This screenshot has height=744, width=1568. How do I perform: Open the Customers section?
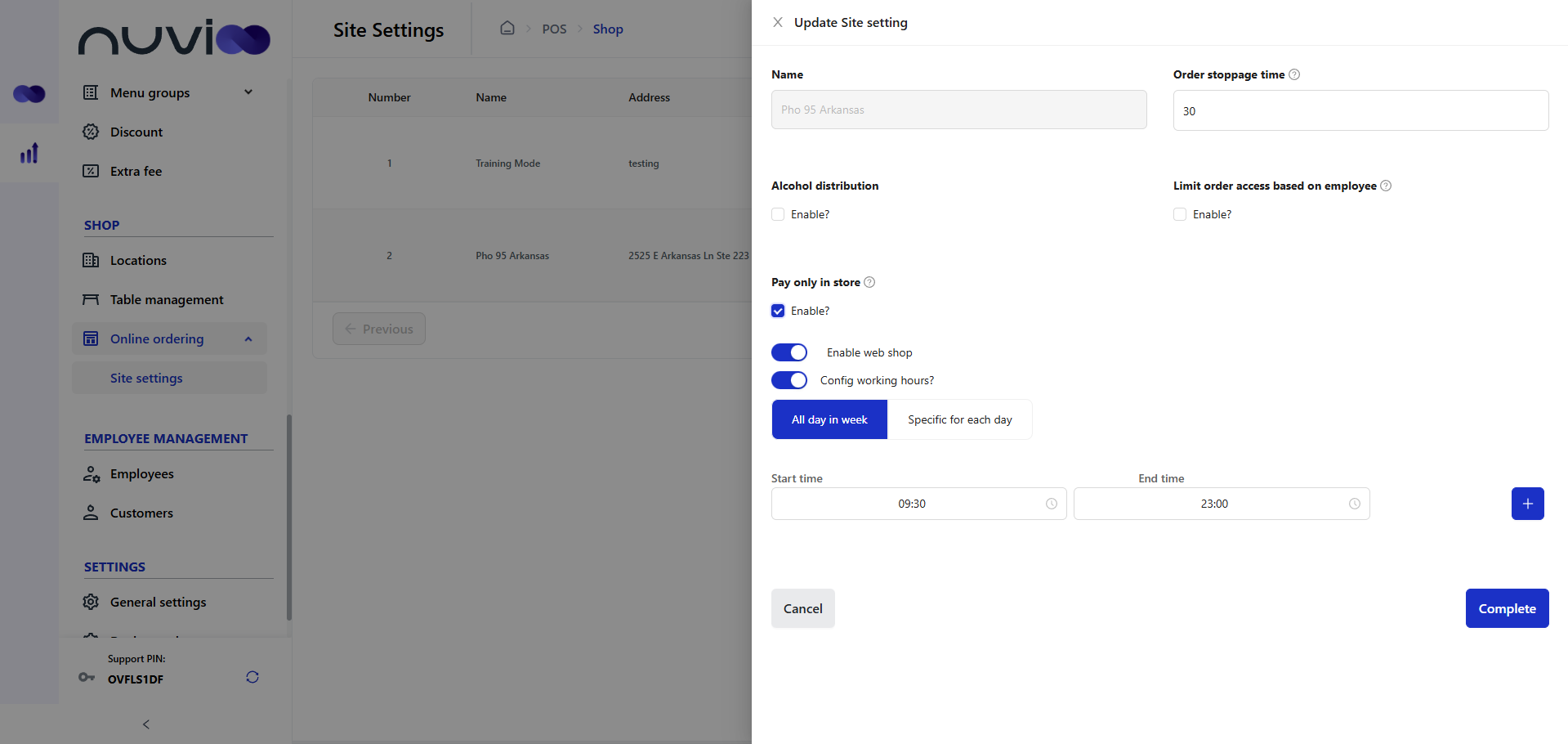pos(141,513)
